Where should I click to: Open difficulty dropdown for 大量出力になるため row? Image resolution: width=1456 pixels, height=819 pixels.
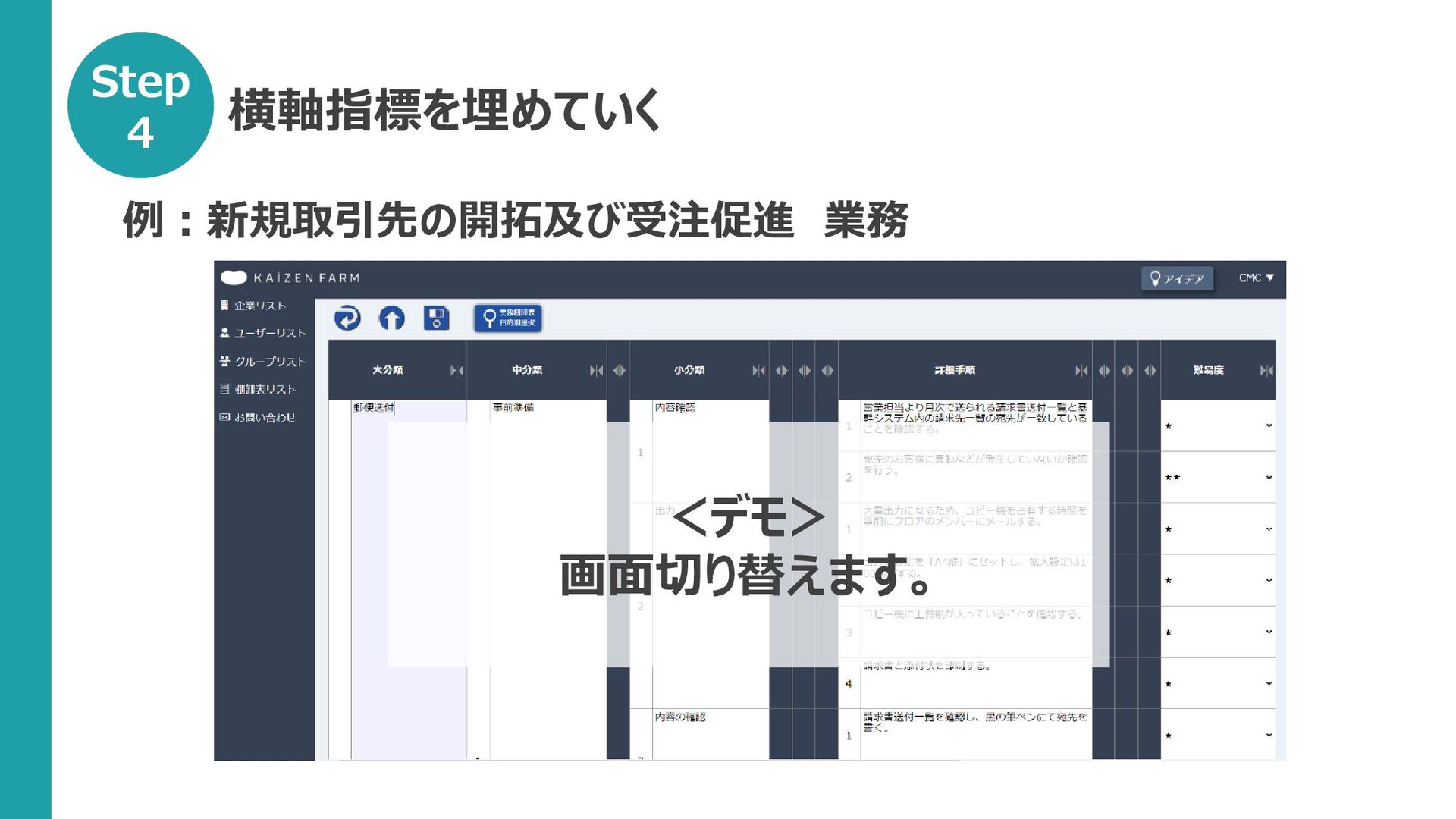pyautogui.click(x=1218, y=529)
